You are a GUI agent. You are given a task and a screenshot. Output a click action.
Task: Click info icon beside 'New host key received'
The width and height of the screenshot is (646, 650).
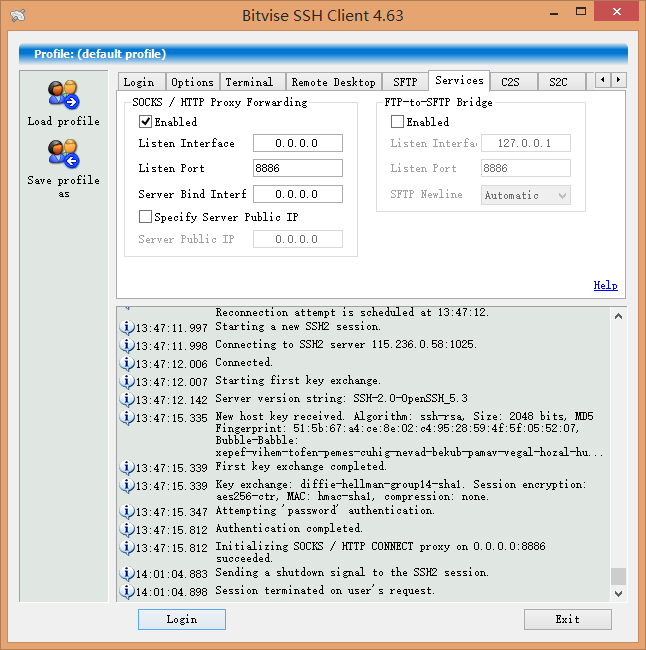tap(127, 417)
